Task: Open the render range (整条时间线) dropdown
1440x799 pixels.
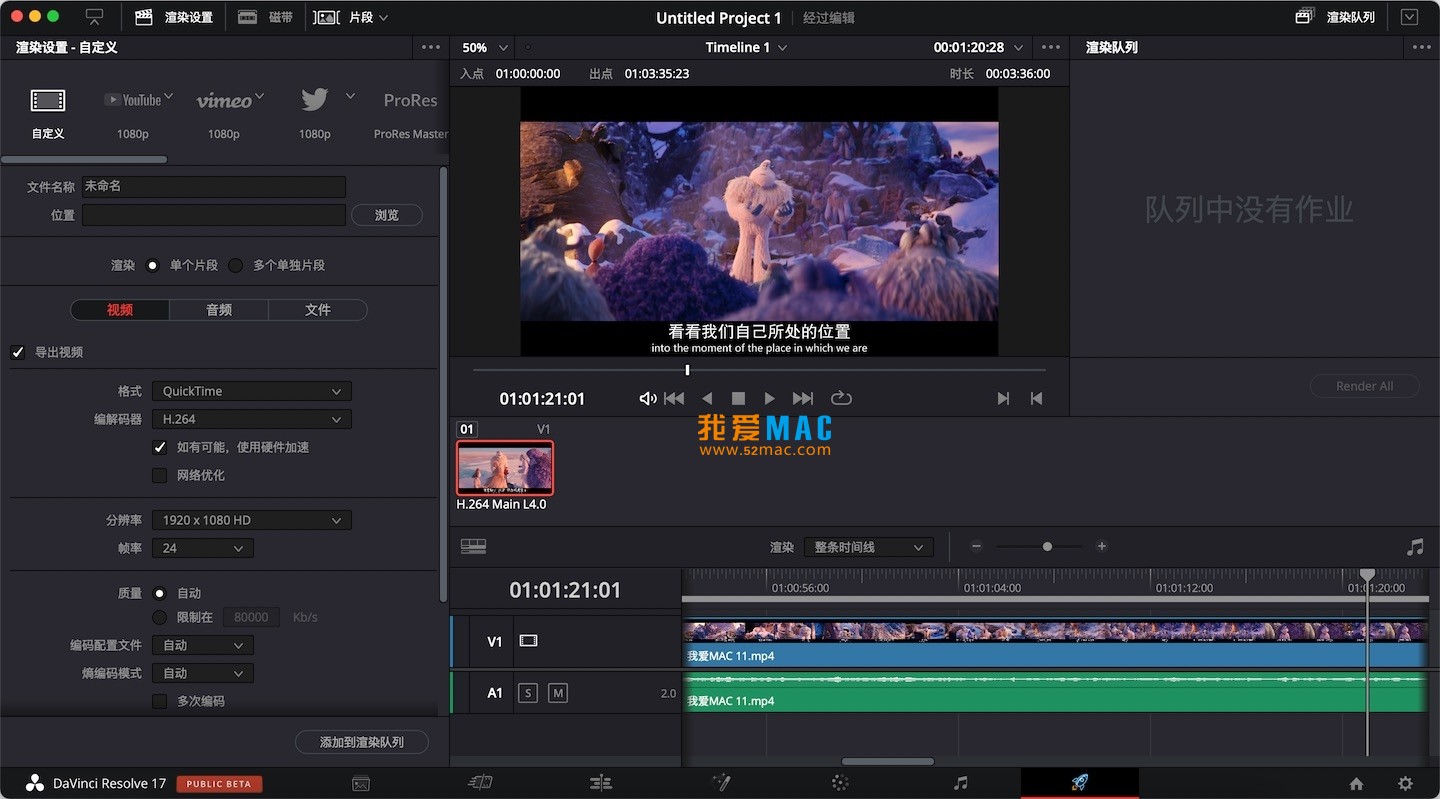Action: [868, 547]
